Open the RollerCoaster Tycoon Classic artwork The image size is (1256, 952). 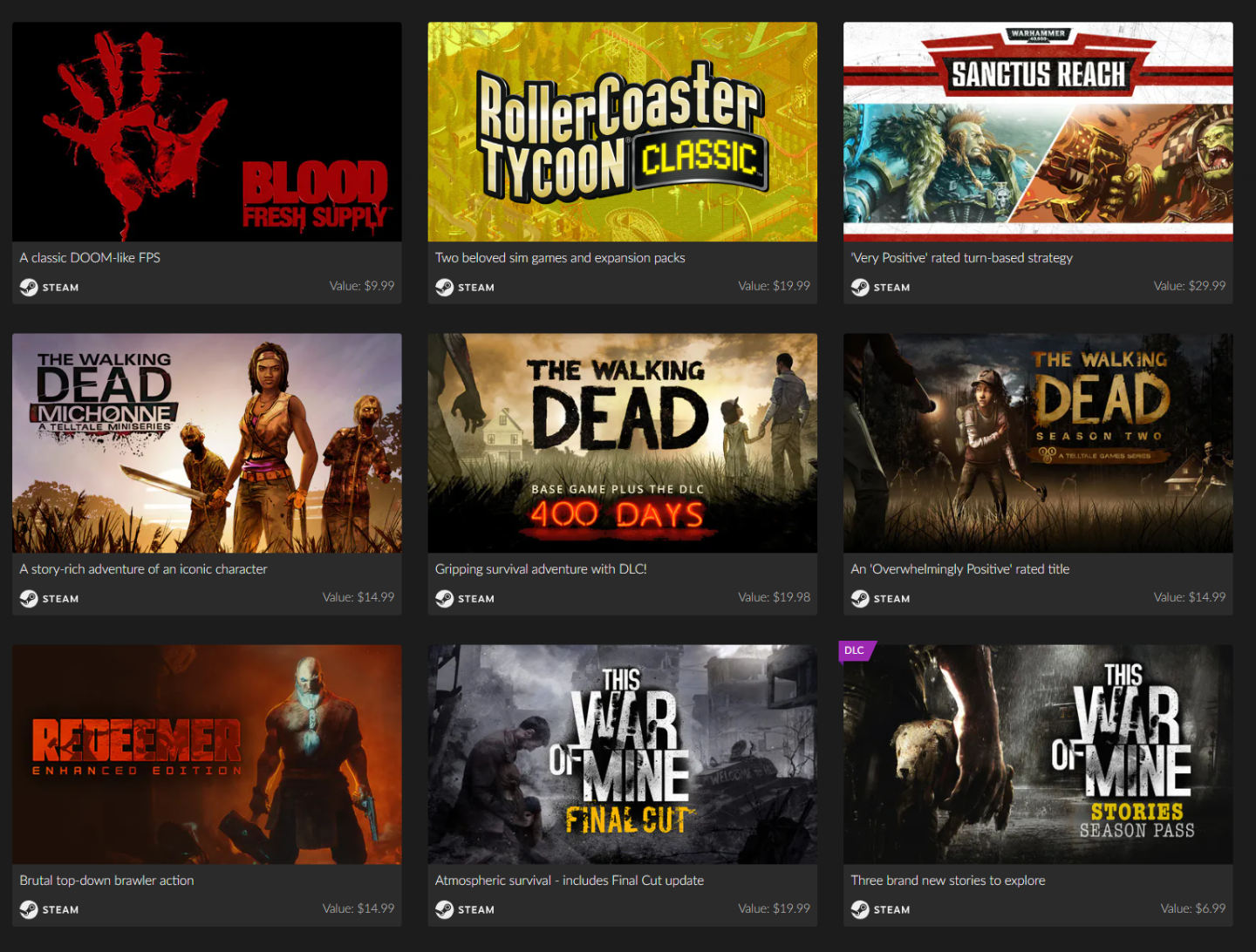click(622, 132)
